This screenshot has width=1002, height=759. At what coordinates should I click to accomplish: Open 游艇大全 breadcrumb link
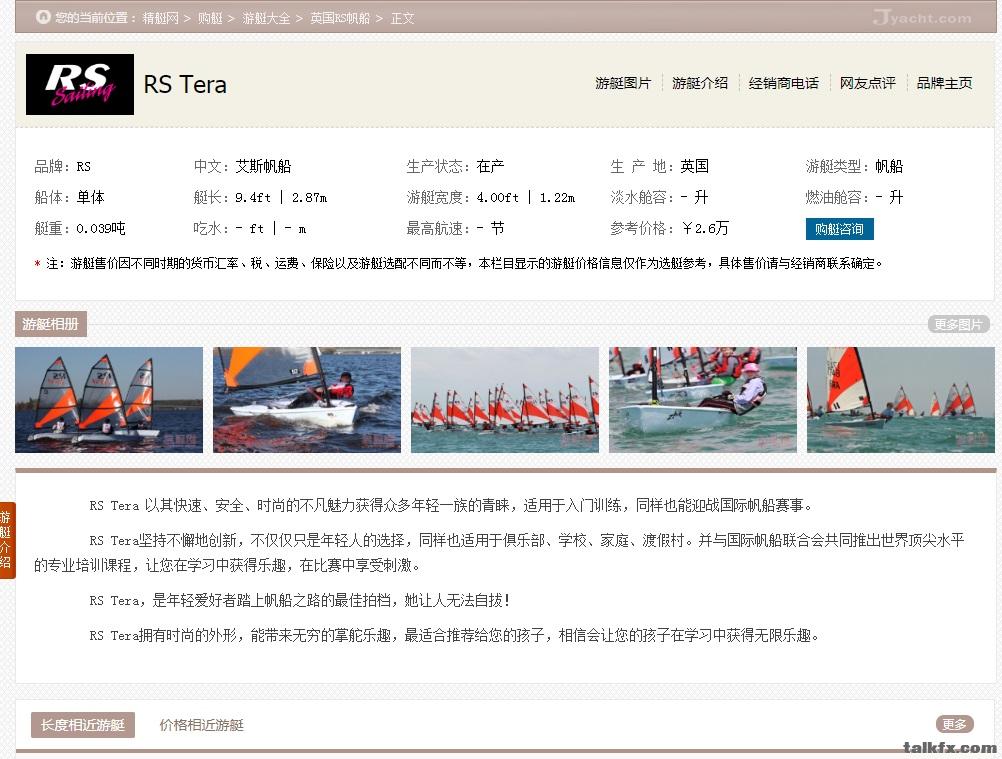[266, 18]
